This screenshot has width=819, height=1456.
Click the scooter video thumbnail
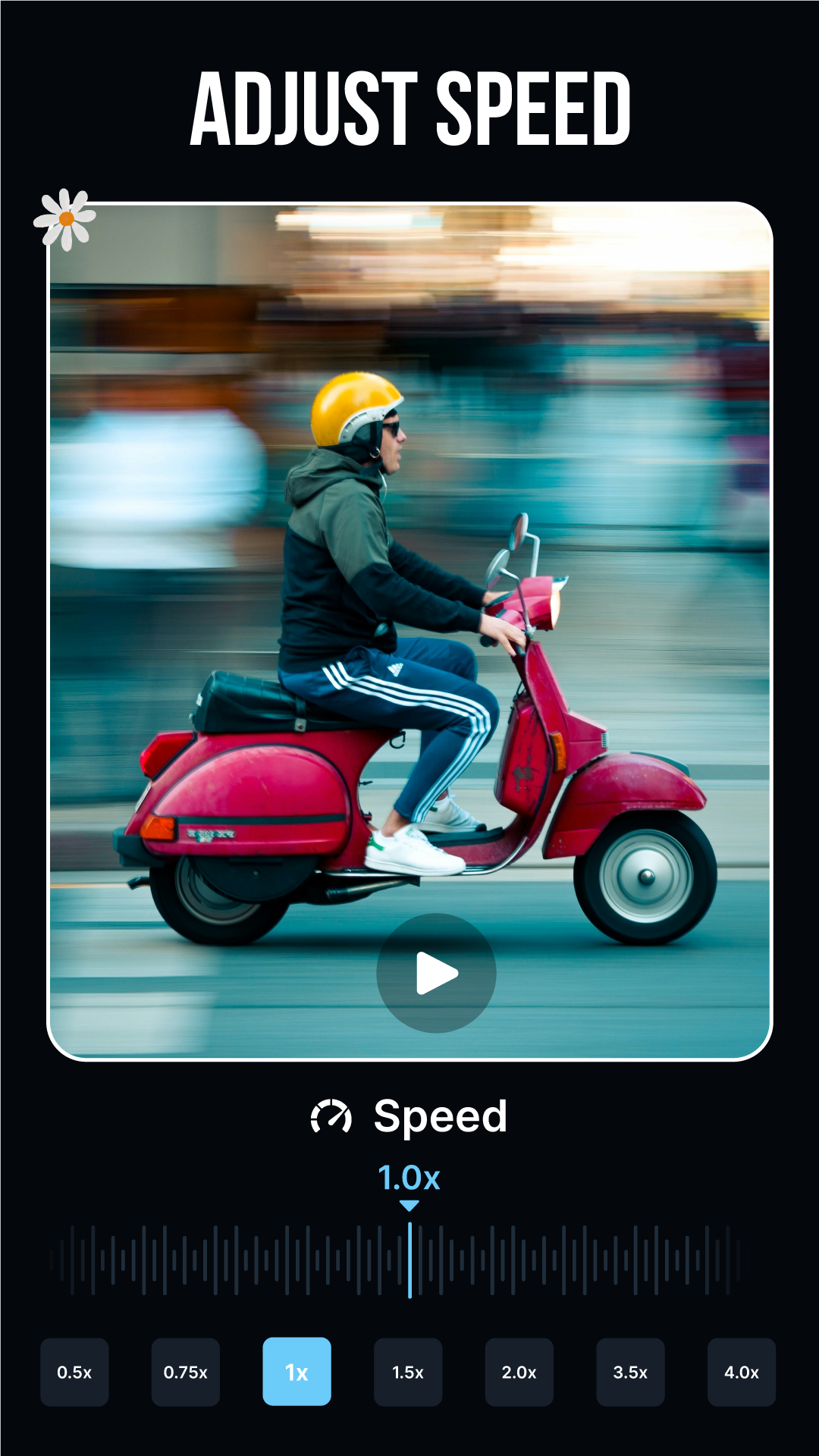pos(409,631)
